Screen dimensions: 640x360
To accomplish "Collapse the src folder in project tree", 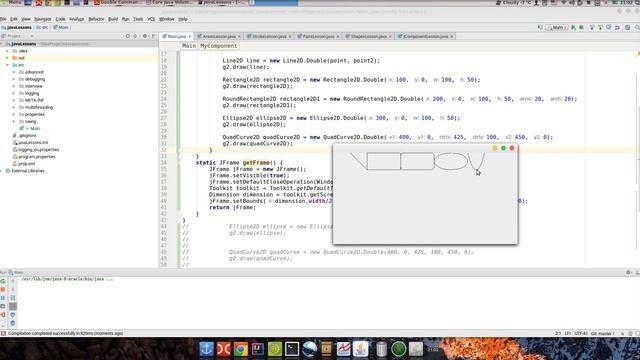I will click(x=7, y=65).
